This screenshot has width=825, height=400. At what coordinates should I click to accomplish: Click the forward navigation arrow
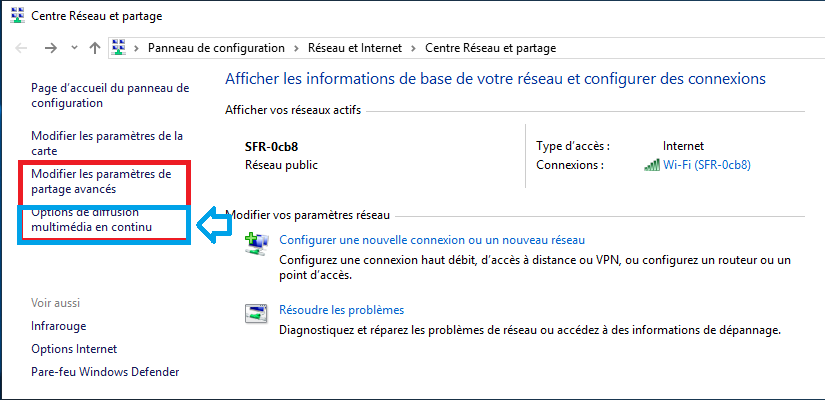click(50, 48)
